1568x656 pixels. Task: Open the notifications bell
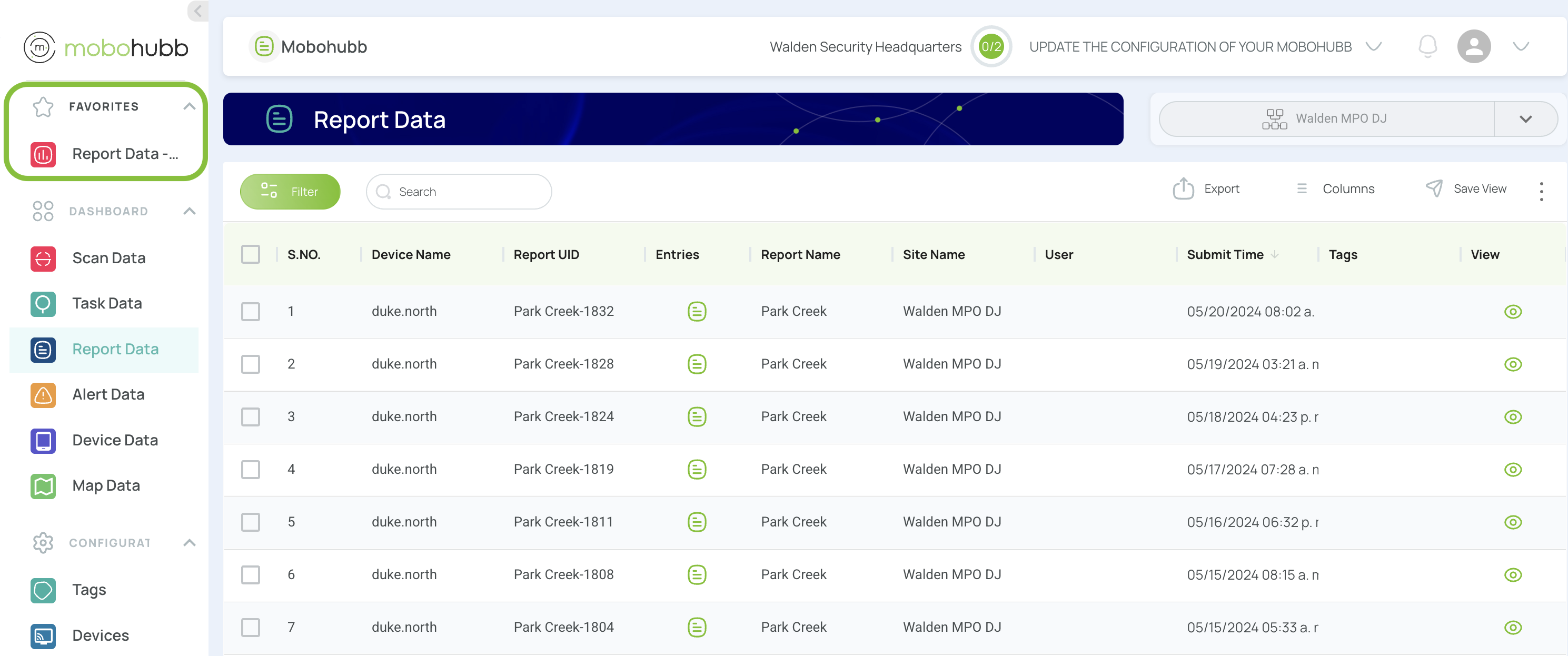pyautogui.click(x=1427, y=46)
